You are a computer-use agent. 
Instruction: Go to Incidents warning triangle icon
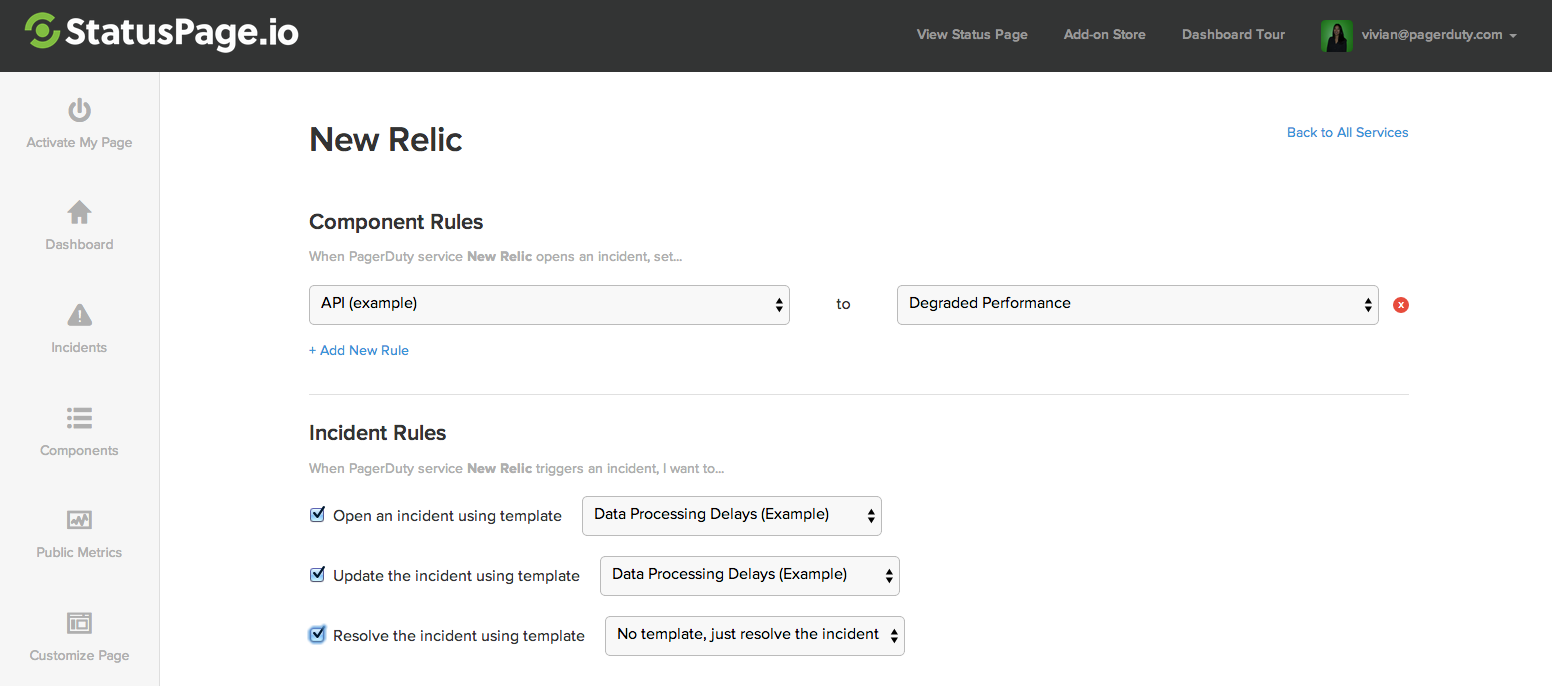pos(79,316)
